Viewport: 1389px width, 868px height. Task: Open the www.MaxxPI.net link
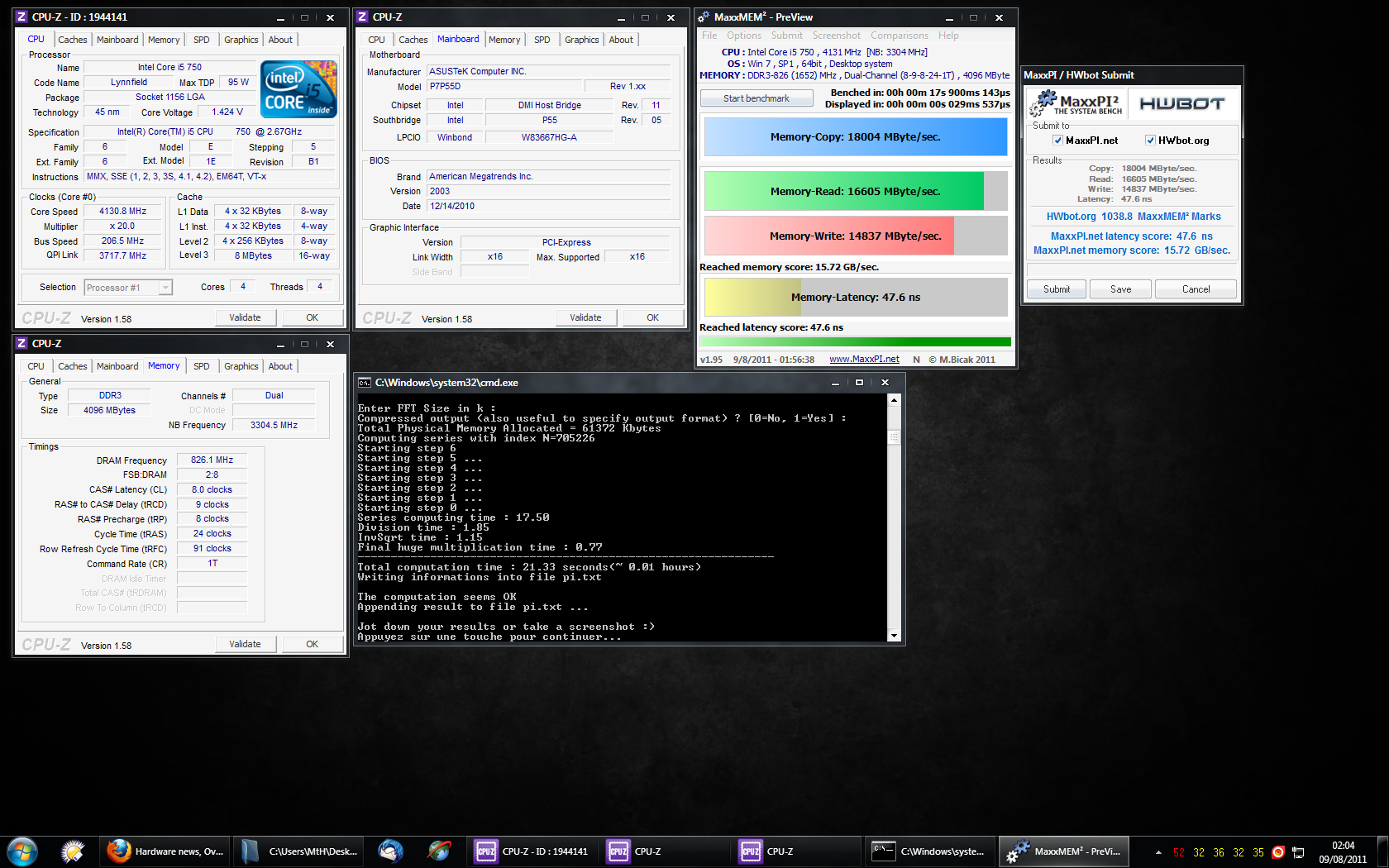(x=864, y=360)
